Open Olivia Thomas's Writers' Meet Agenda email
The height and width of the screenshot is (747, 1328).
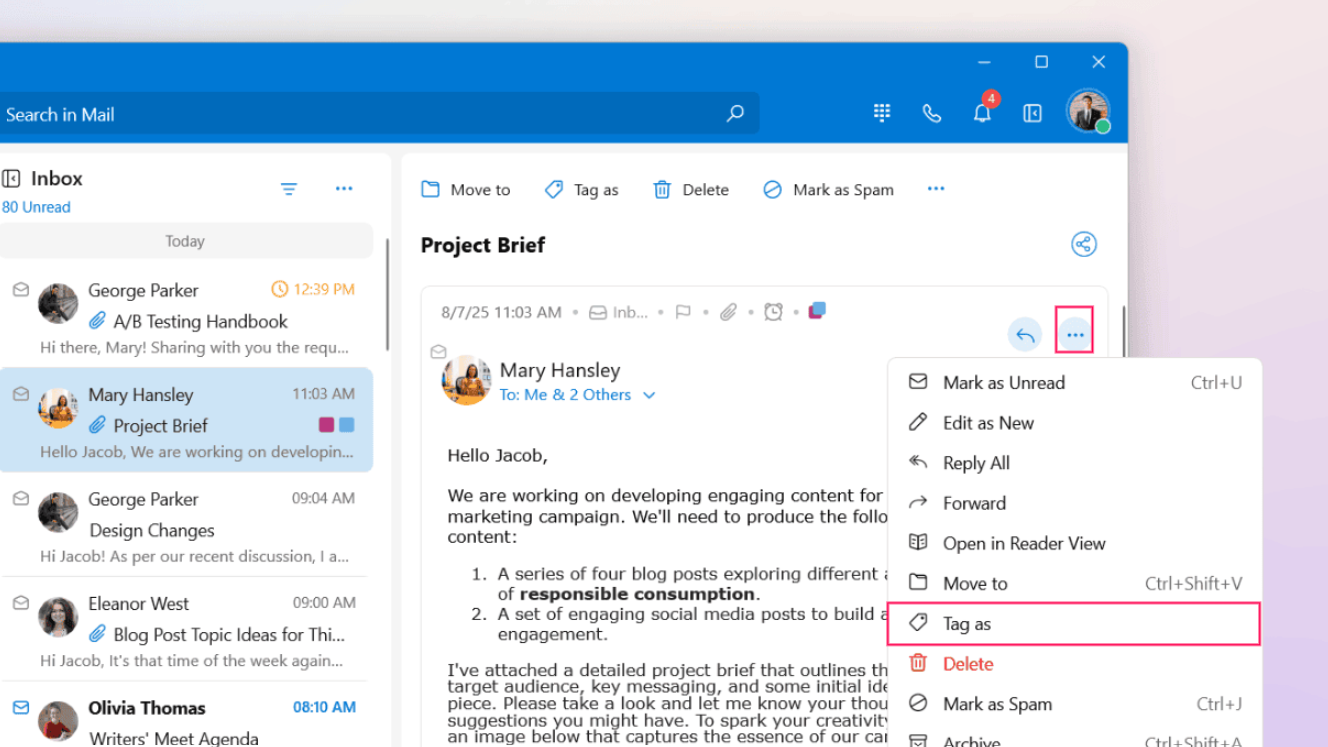click(186, 716)
